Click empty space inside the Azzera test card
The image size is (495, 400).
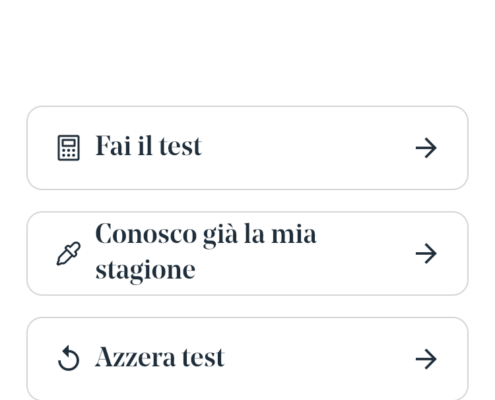coord(317,359)
